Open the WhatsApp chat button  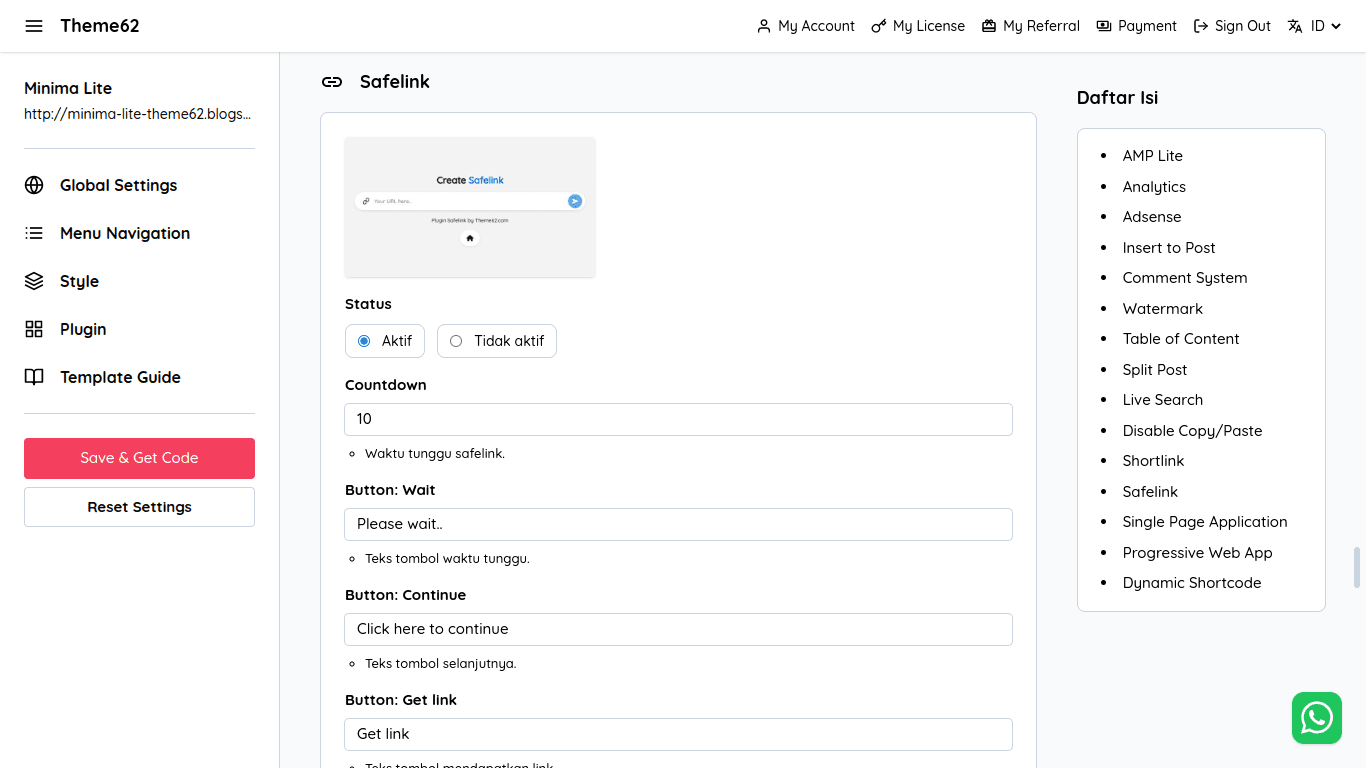pyautogui.click(x=1317, y=718)
